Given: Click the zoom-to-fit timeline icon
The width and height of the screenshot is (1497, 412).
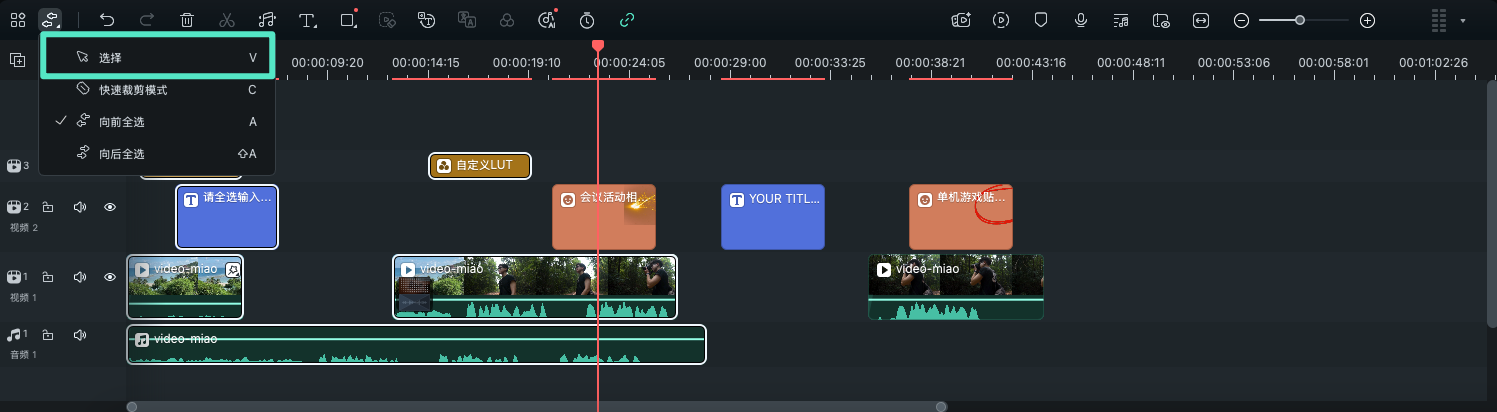Looking at the screenshot, I should pos(1201,20).
